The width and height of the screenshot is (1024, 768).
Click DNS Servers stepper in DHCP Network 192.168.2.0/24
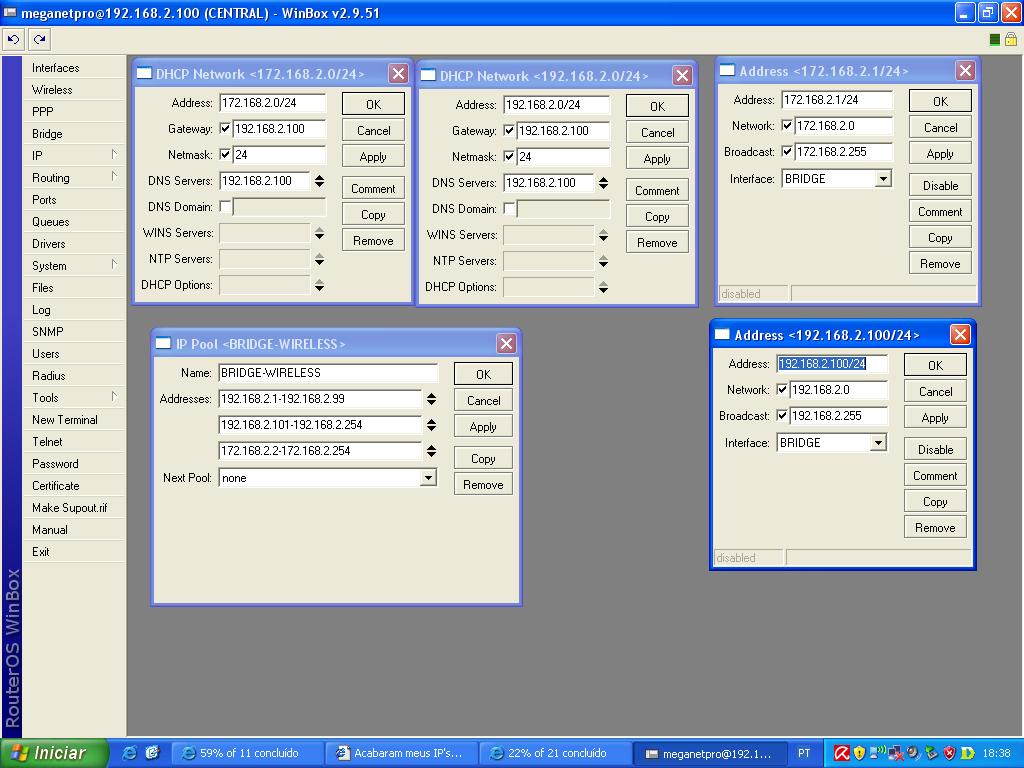click(x=603, y=183)
